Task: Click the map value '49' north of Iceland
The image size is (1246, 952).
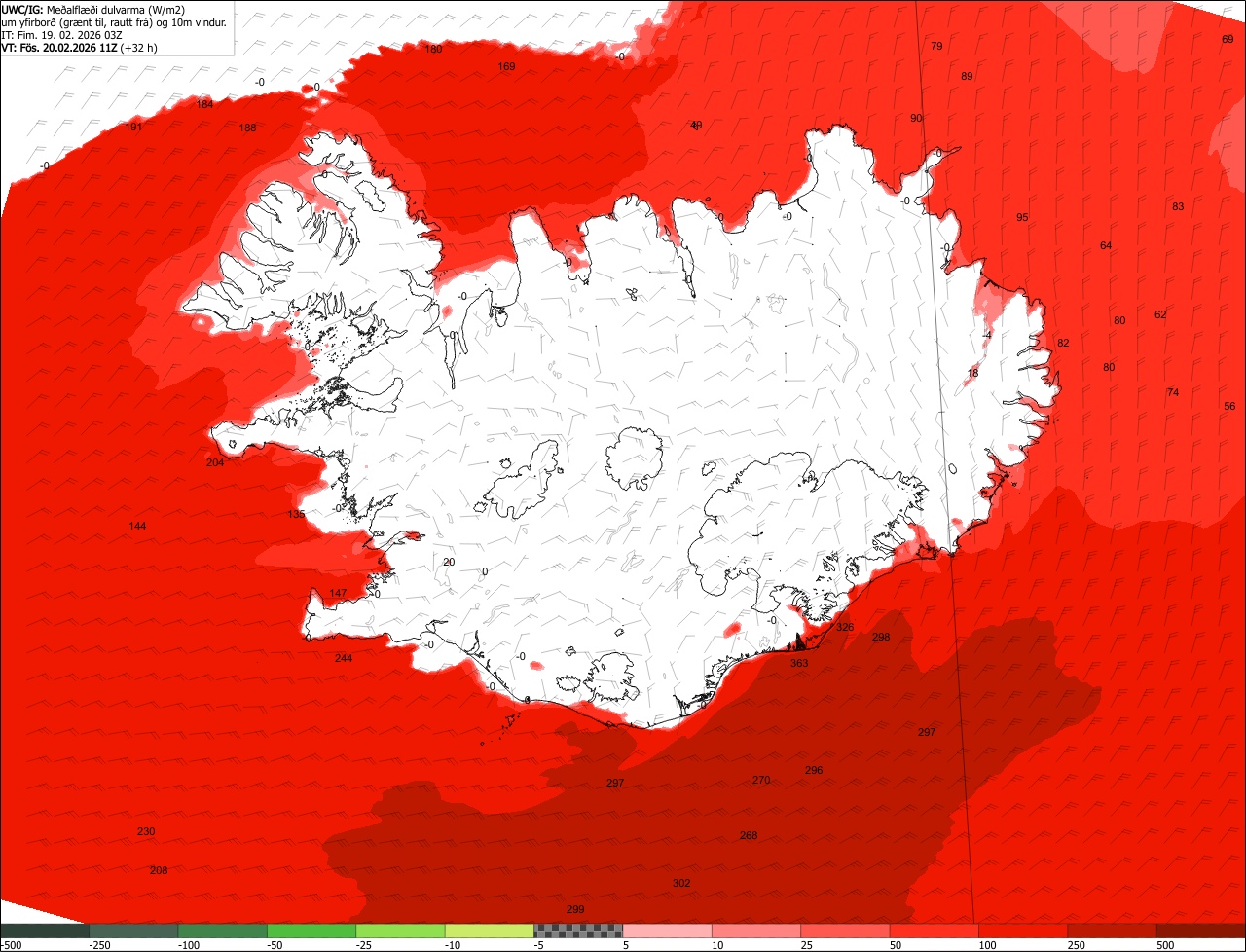Action: coord(696,125)
